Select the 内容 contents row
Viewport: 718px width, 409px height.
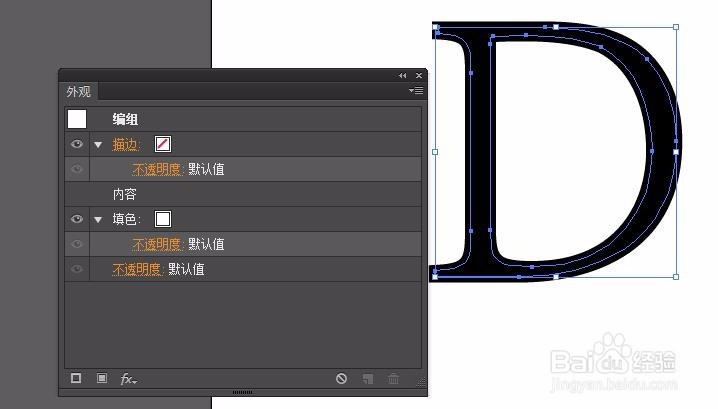coord(243,194)
